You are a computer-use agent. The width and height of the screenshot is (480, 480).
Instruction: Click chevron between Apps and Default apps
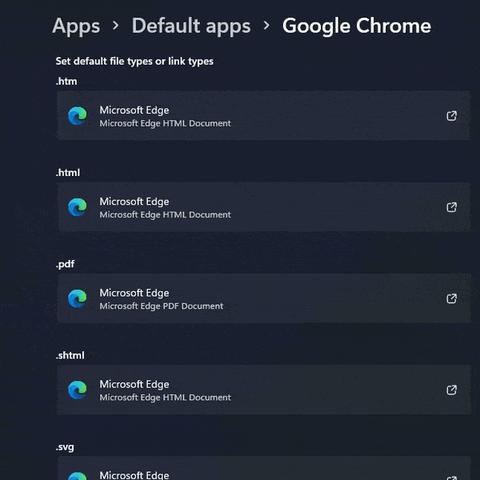pyautogui.click(x=116, y=26)
